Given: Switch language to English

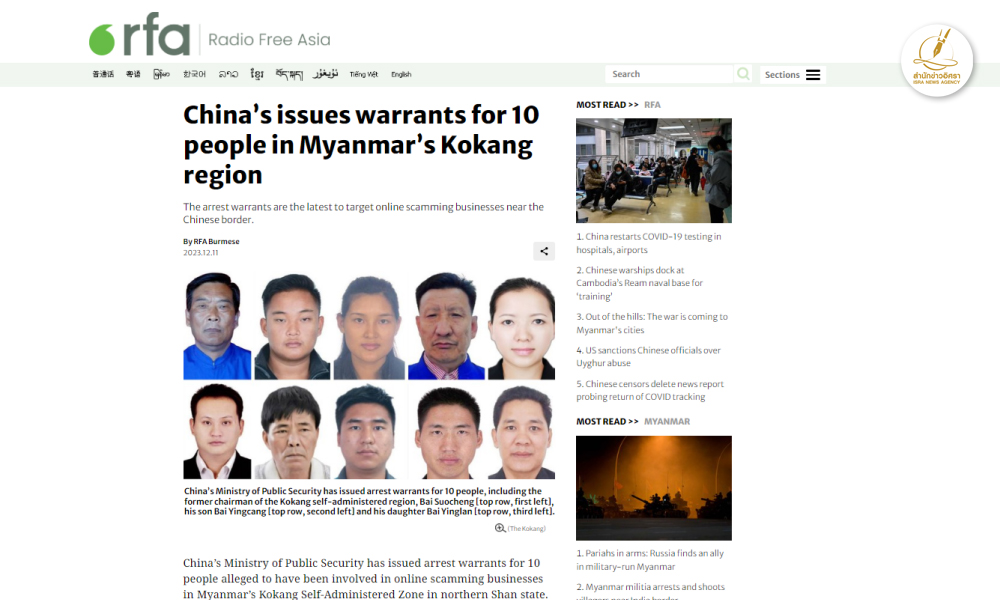Looking at the screenshot, I should coord(401,75).
